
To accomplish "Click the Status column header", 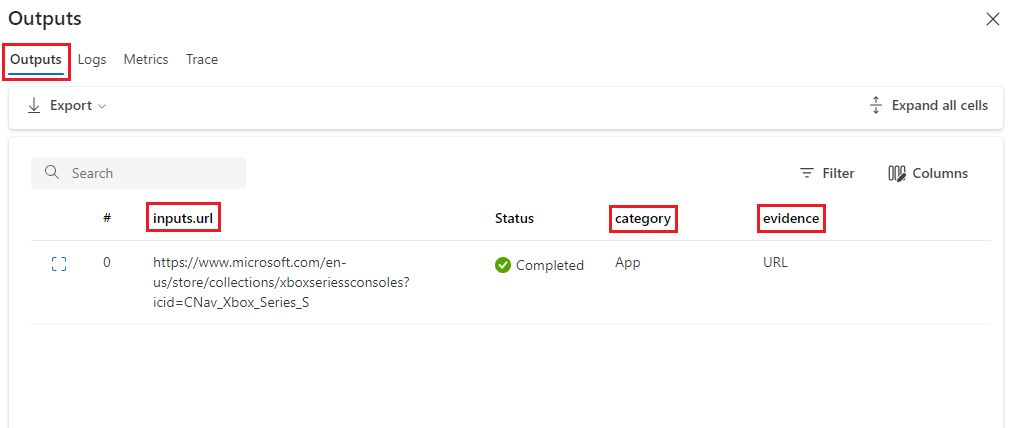I will click(x=514, y=218).
